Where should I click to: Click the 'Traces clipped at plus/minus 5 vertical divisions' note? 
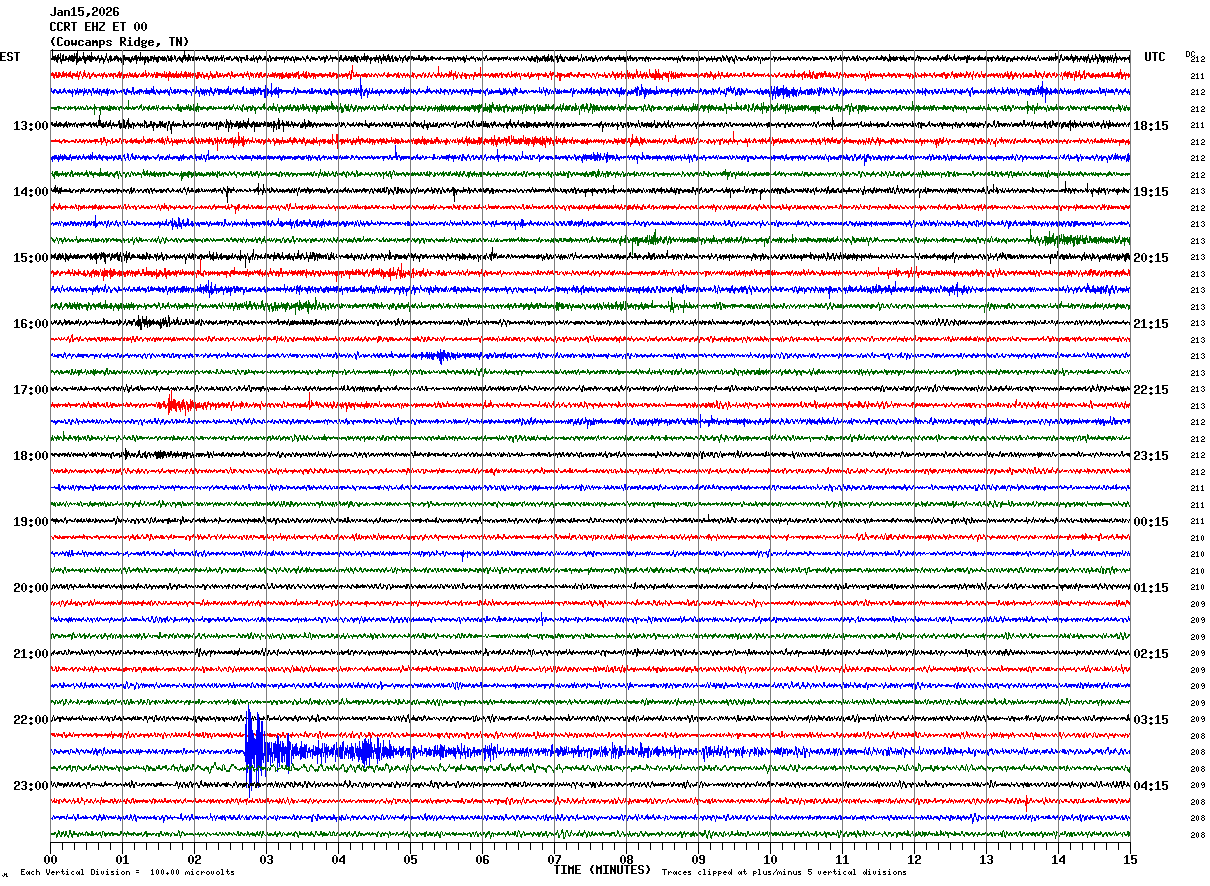784,872
